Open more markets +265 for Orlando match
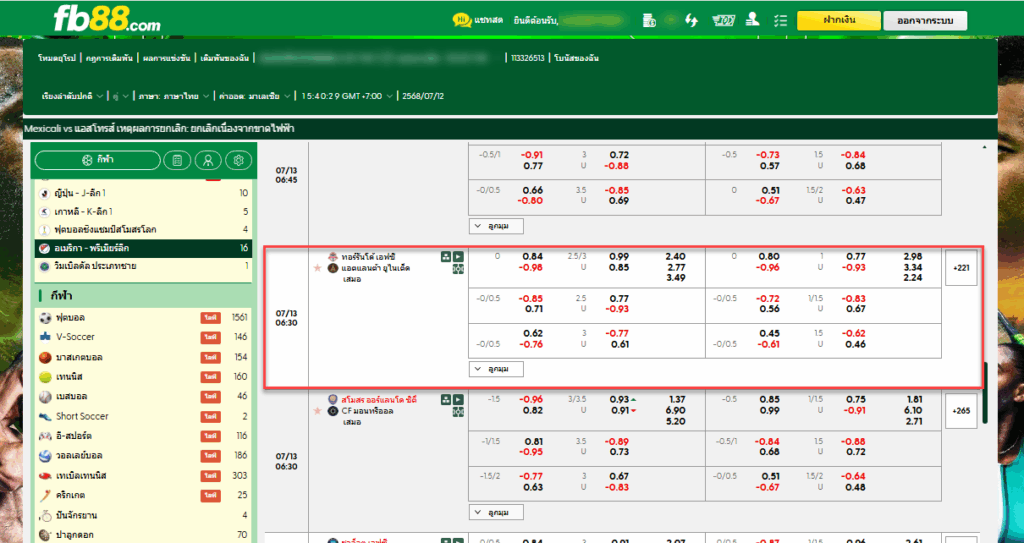The height and width of the screenshot is (543, 1024). click(x=961, y=411)
